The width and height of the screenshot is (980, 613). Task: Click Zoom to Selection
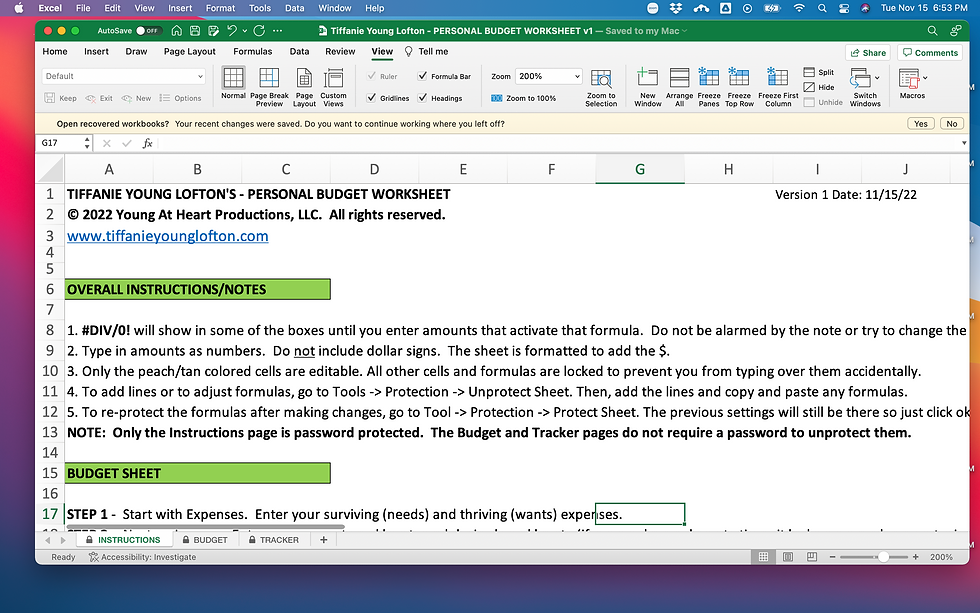601,87
